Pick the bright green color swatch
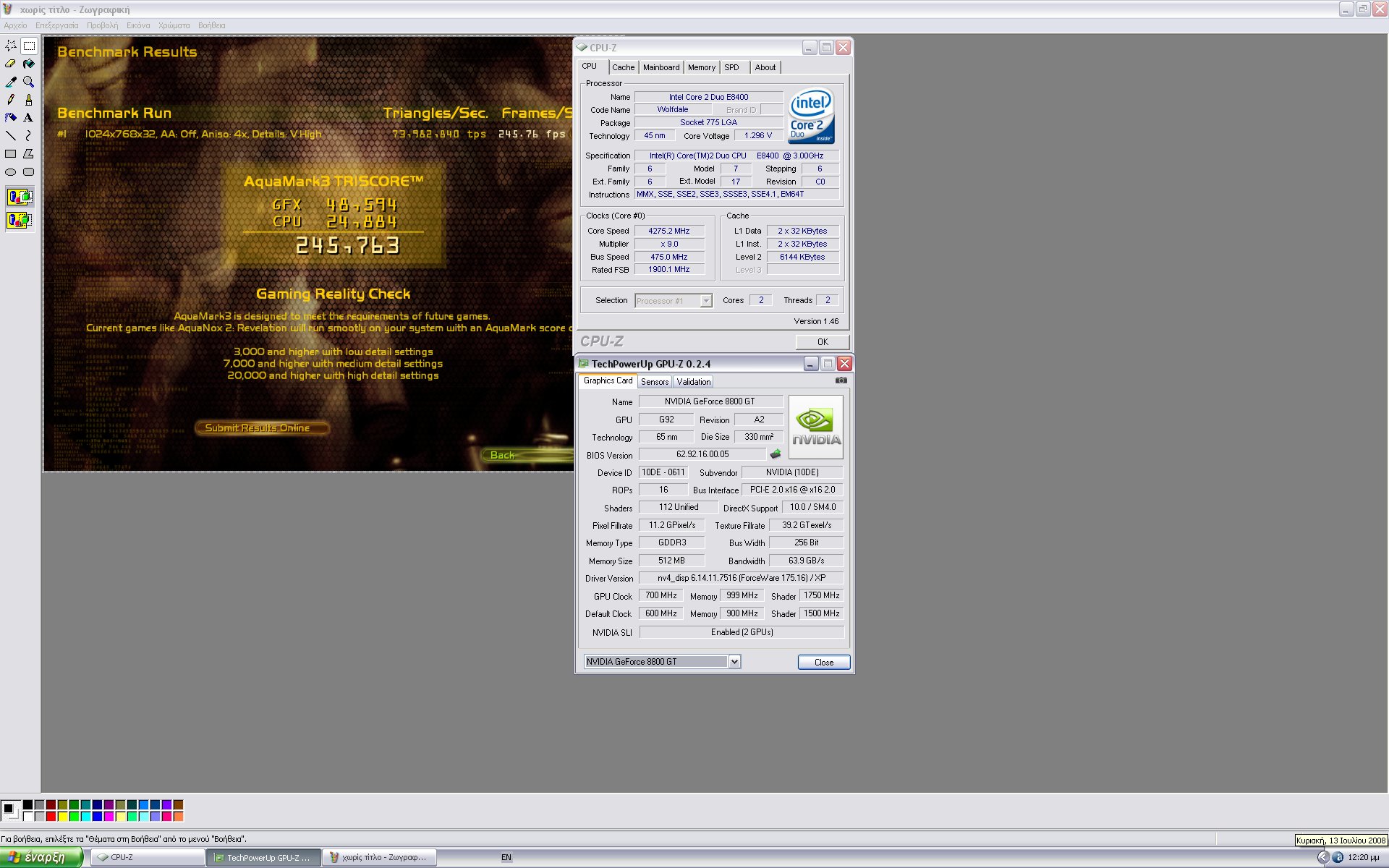This screenshot has height=868, width=1389. (74, 817)
